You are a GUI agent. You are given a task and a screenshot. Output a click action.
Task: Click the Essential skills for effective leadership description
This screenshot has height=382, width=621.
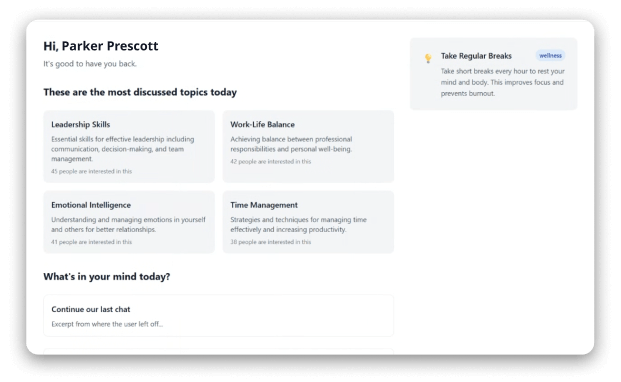click(123, 149)
